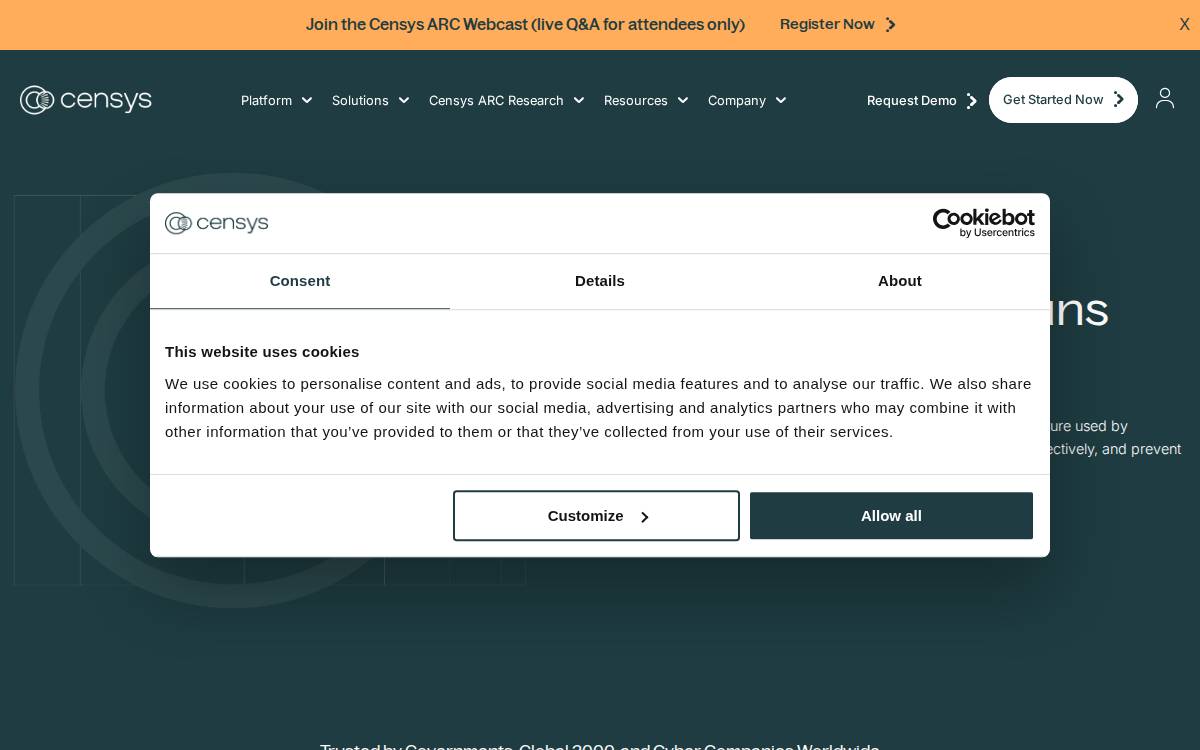Click the Cookiebot by Usercentrics logo
The height and width of the screenshot is (750, 1200).
pos(983,223)
